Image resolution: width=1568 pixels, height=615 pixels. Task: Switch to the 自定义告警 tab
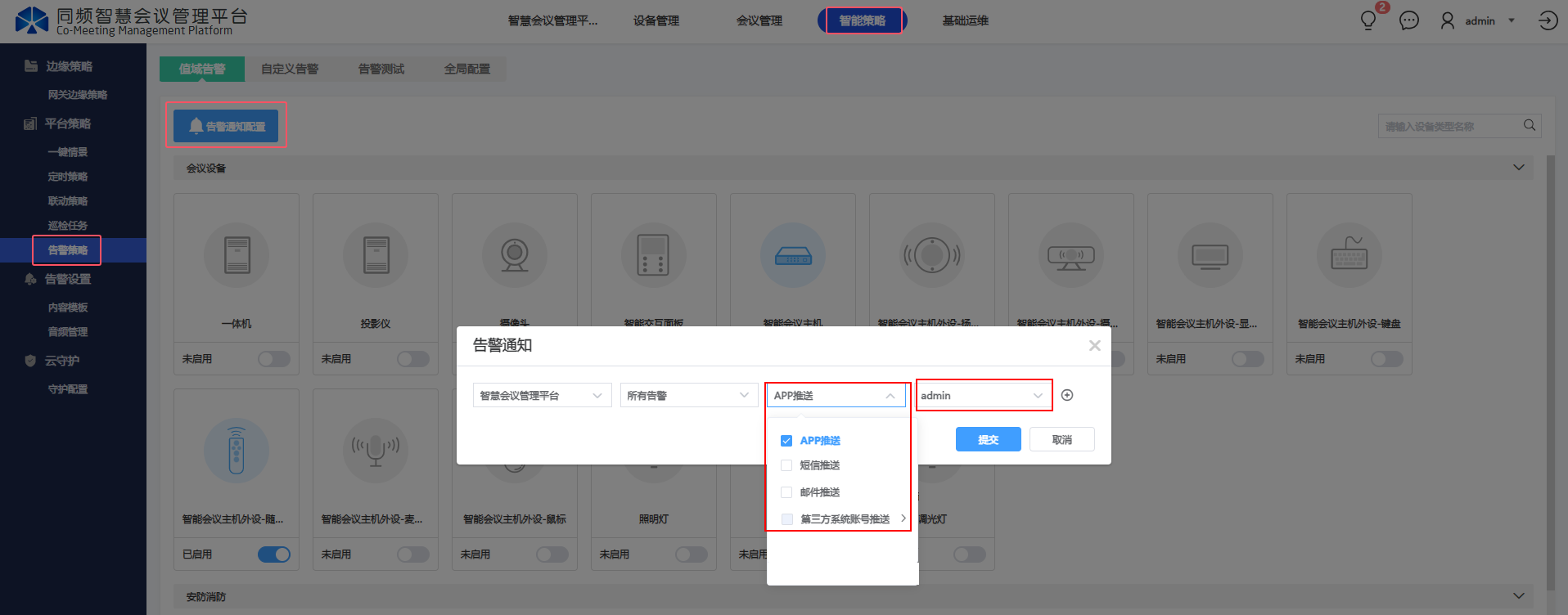(x=290, y=69)
